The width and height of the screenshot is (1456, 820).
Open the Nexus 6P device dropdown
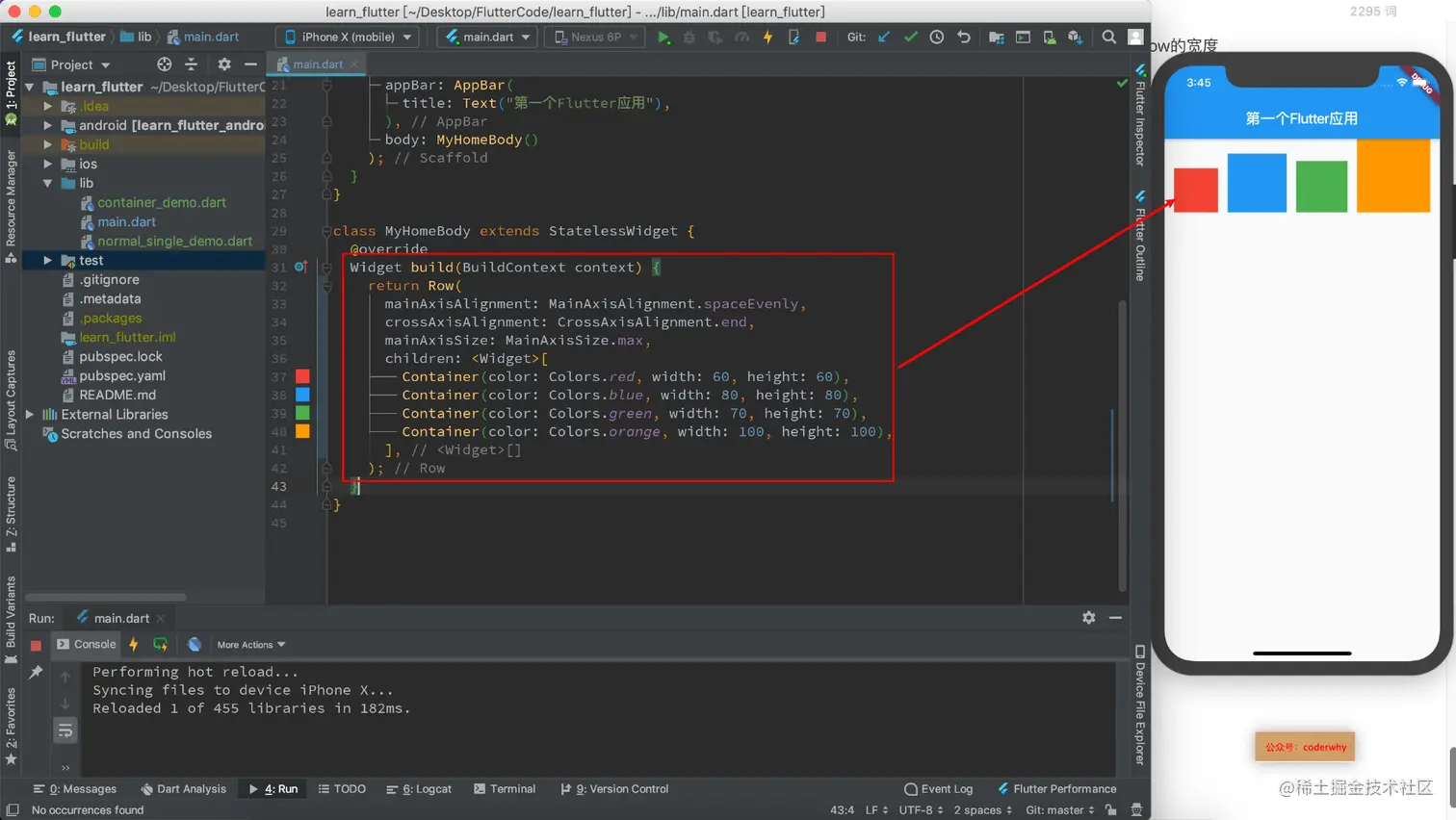tap(596, 38)
